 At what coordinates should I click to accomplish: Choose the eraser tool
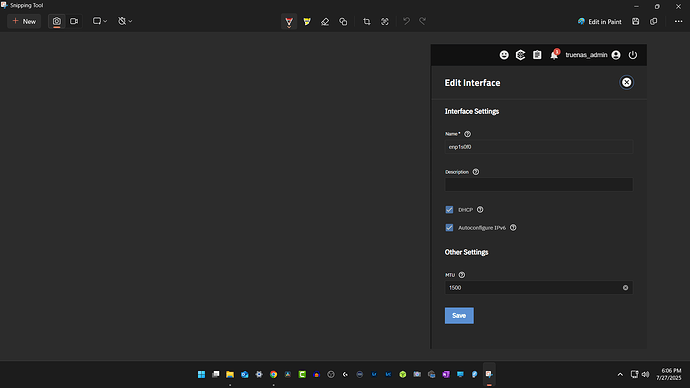click(325, 22)
